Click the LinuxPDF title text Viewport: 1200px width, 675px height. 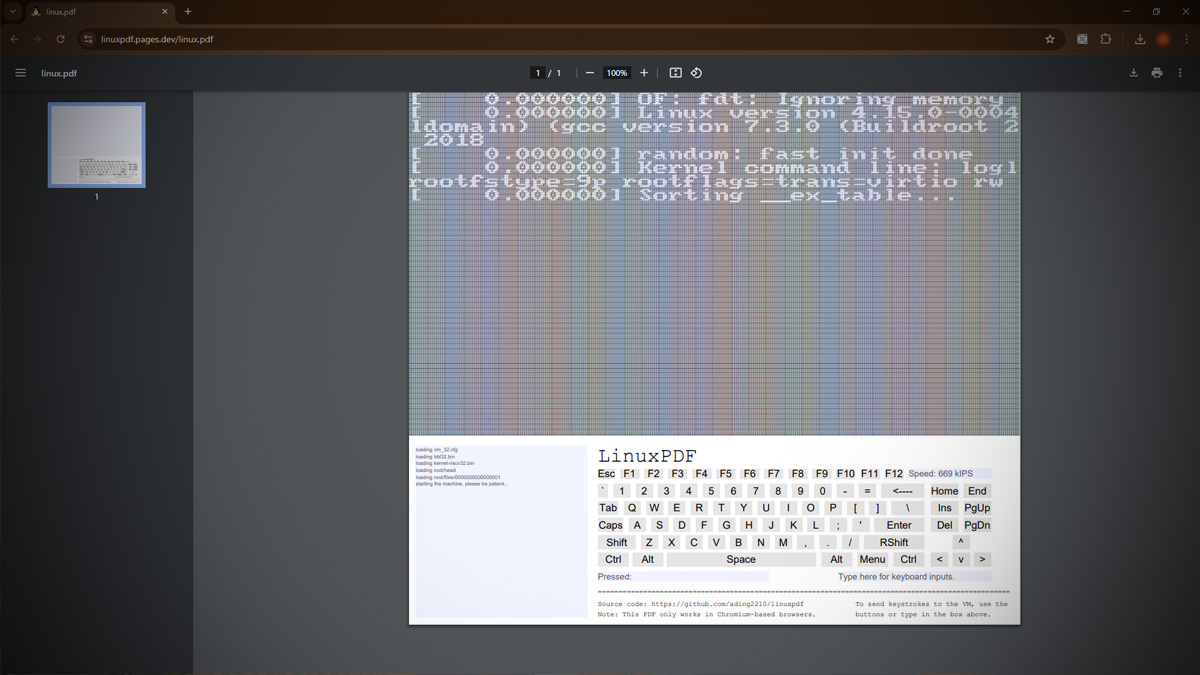click(647, 456)
